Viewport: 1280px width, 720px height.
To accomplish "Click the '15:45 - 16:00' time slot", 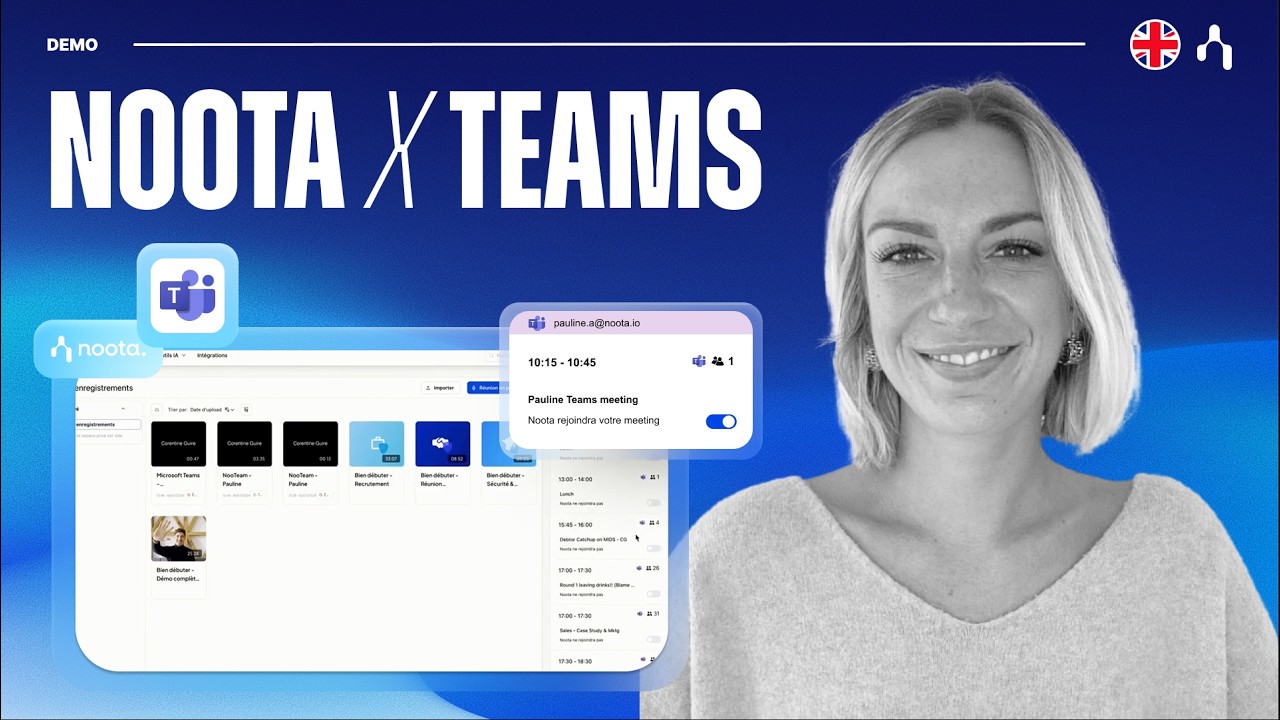I will 575,524.
